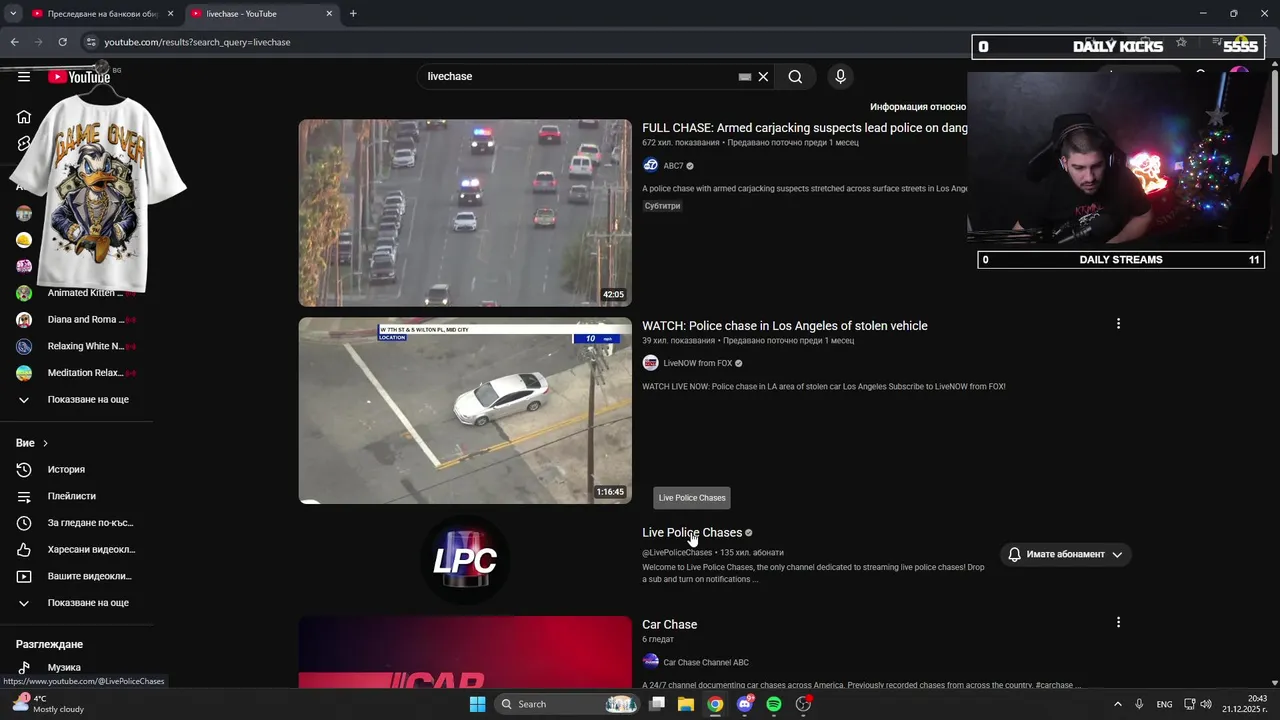Screen dimensions: 1280x720
Task: Close the Преследване на банкови tab
Action: tap(170, 14)
